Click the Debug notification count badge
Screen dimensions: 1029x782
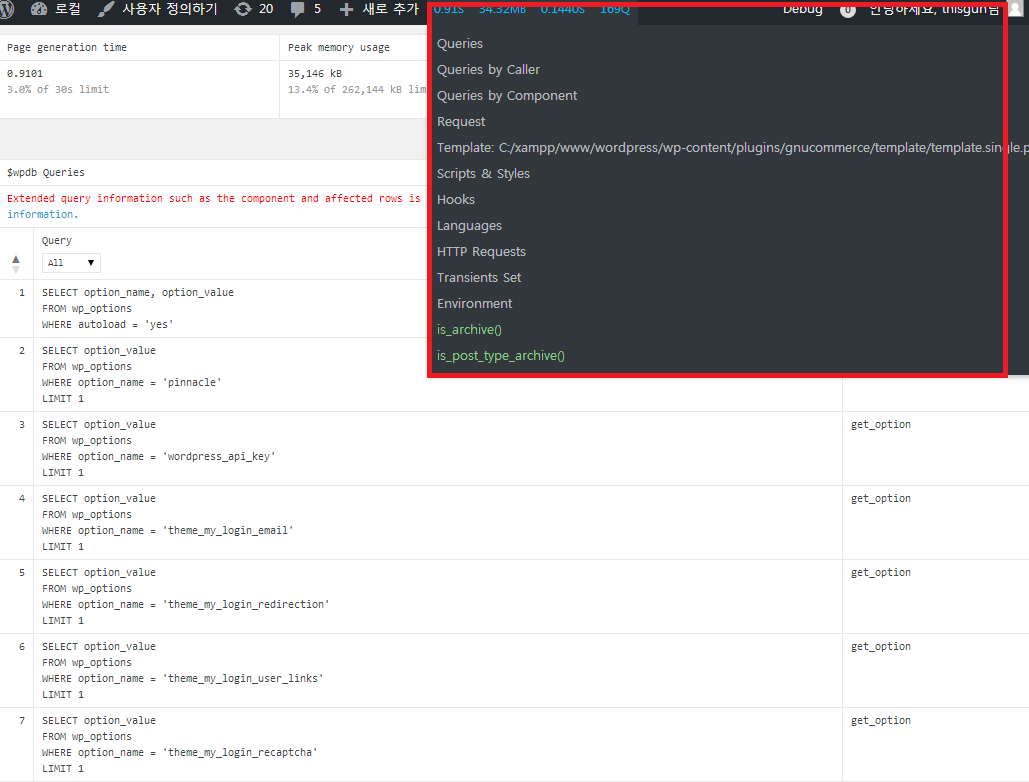tap(847, 10)
